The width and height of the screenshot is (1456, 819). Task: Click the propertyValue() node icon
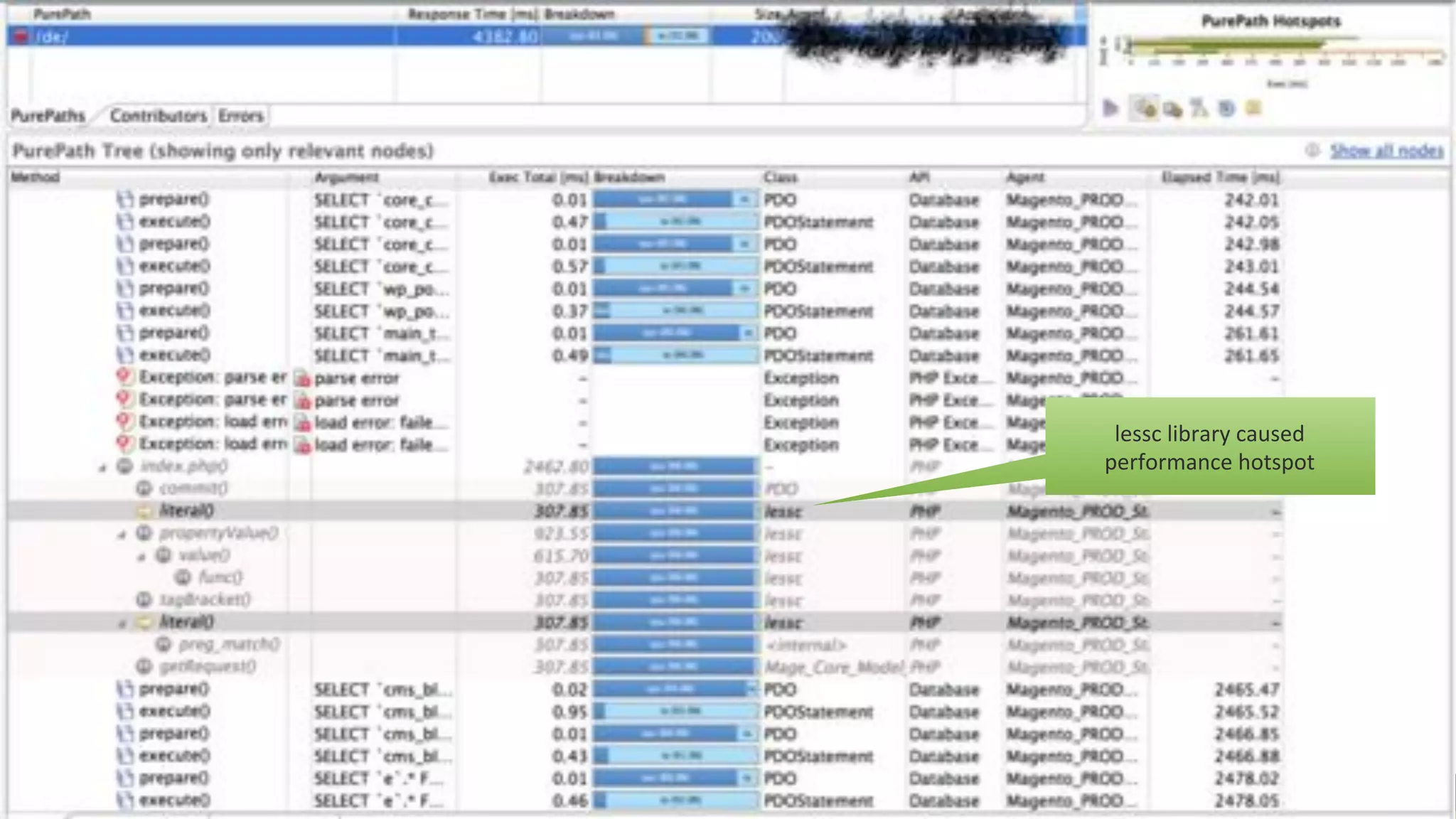coord(144,533)
